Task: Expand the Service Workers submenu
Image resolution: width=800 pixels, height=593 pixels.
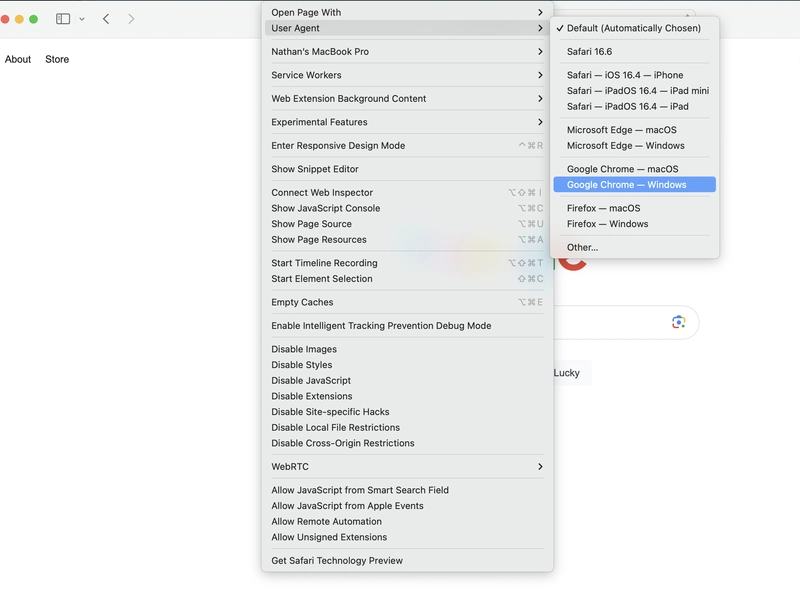Action: pos(407,75)
